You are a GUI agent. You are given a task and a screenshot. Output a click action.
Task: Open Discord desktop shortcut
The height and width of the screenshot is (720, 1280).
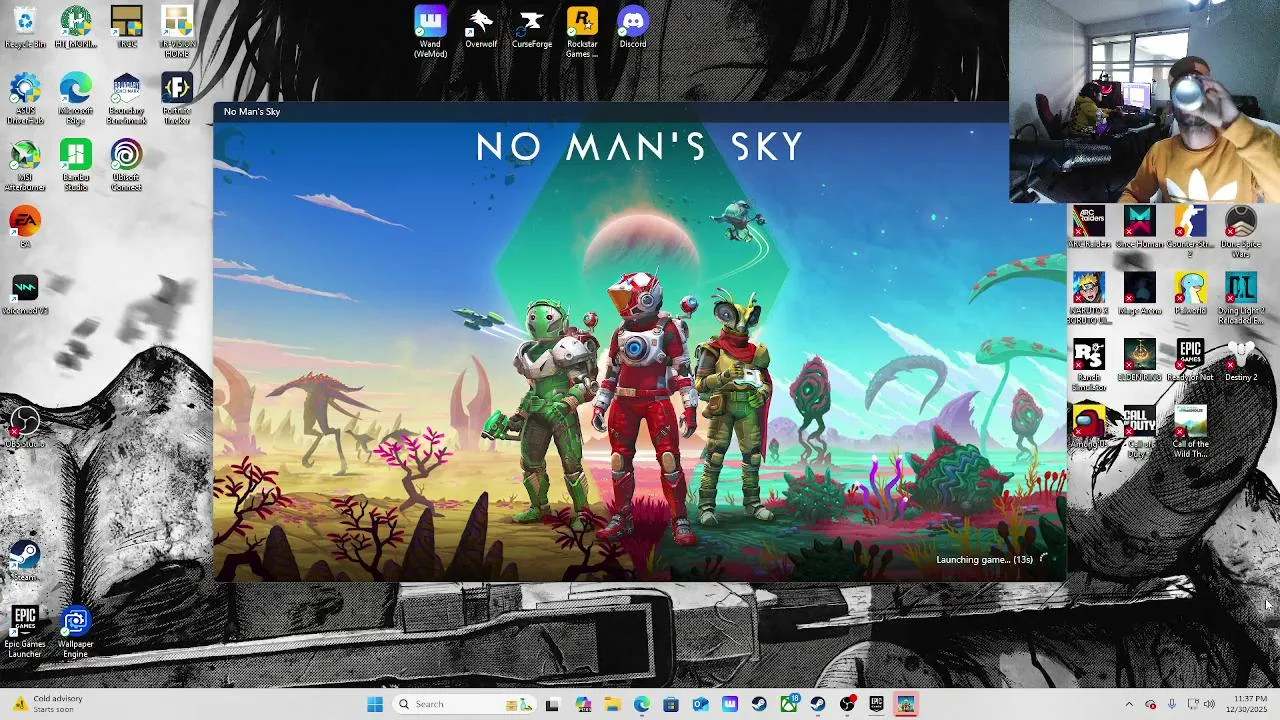tap(633, 28)
